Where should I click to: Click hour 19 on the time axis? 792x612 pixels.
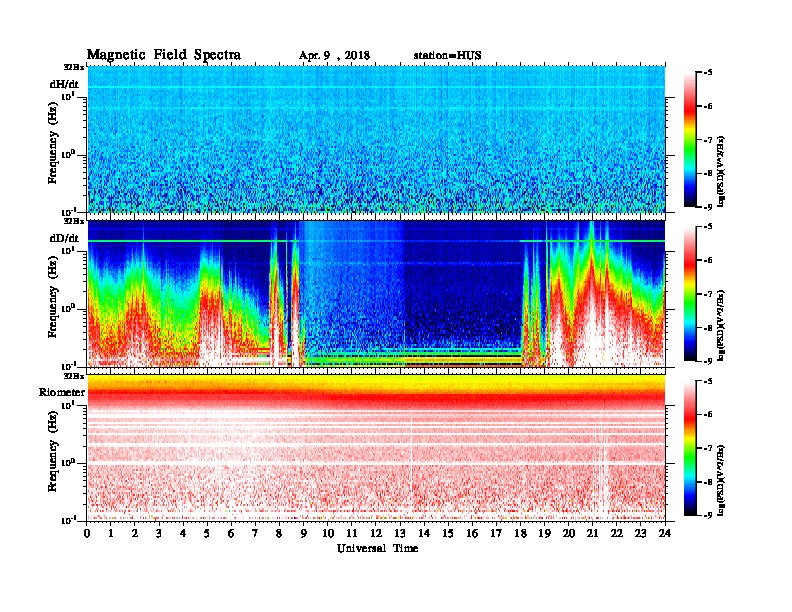click(544, 533)
